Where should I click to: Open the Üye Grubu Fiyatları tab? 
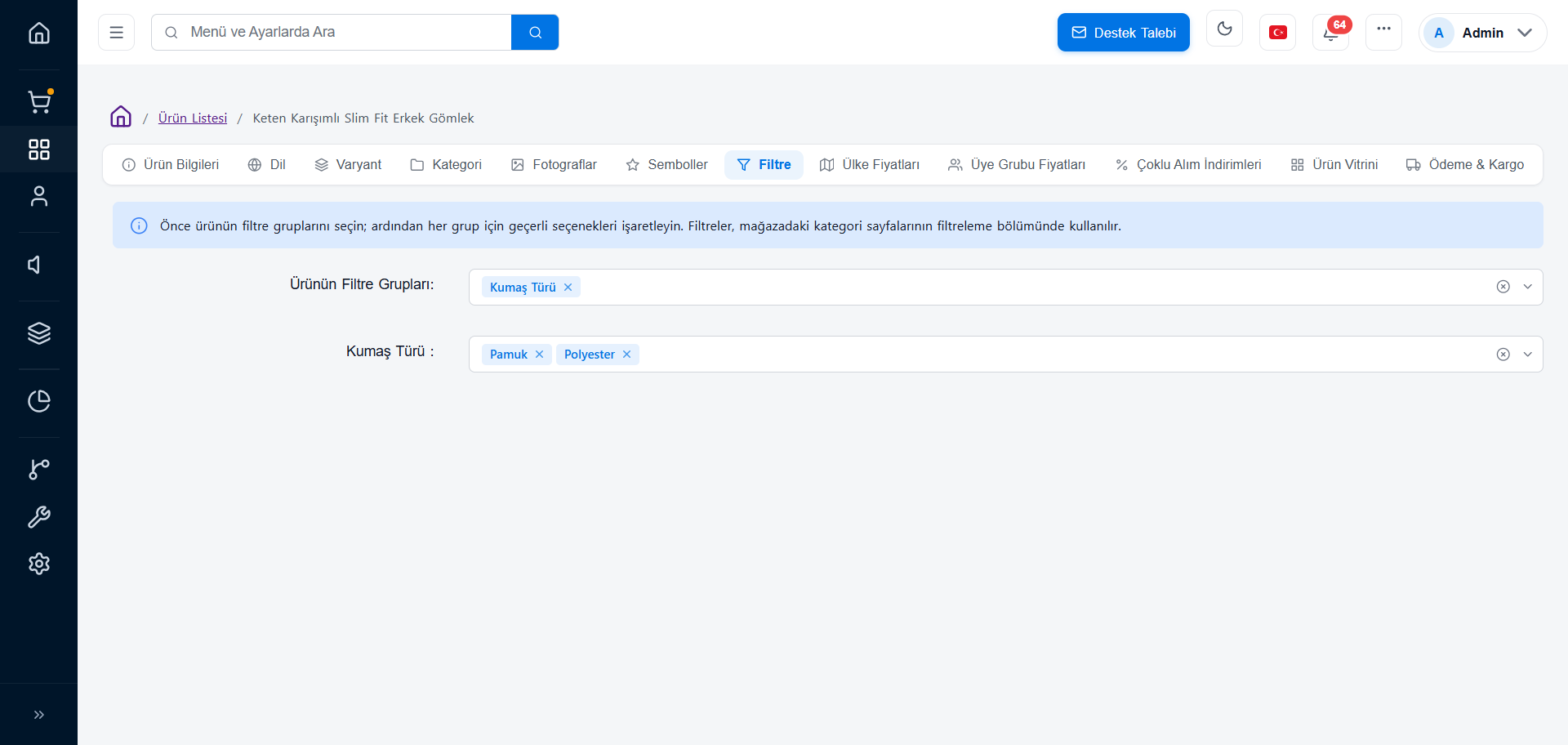point(1017,165)
